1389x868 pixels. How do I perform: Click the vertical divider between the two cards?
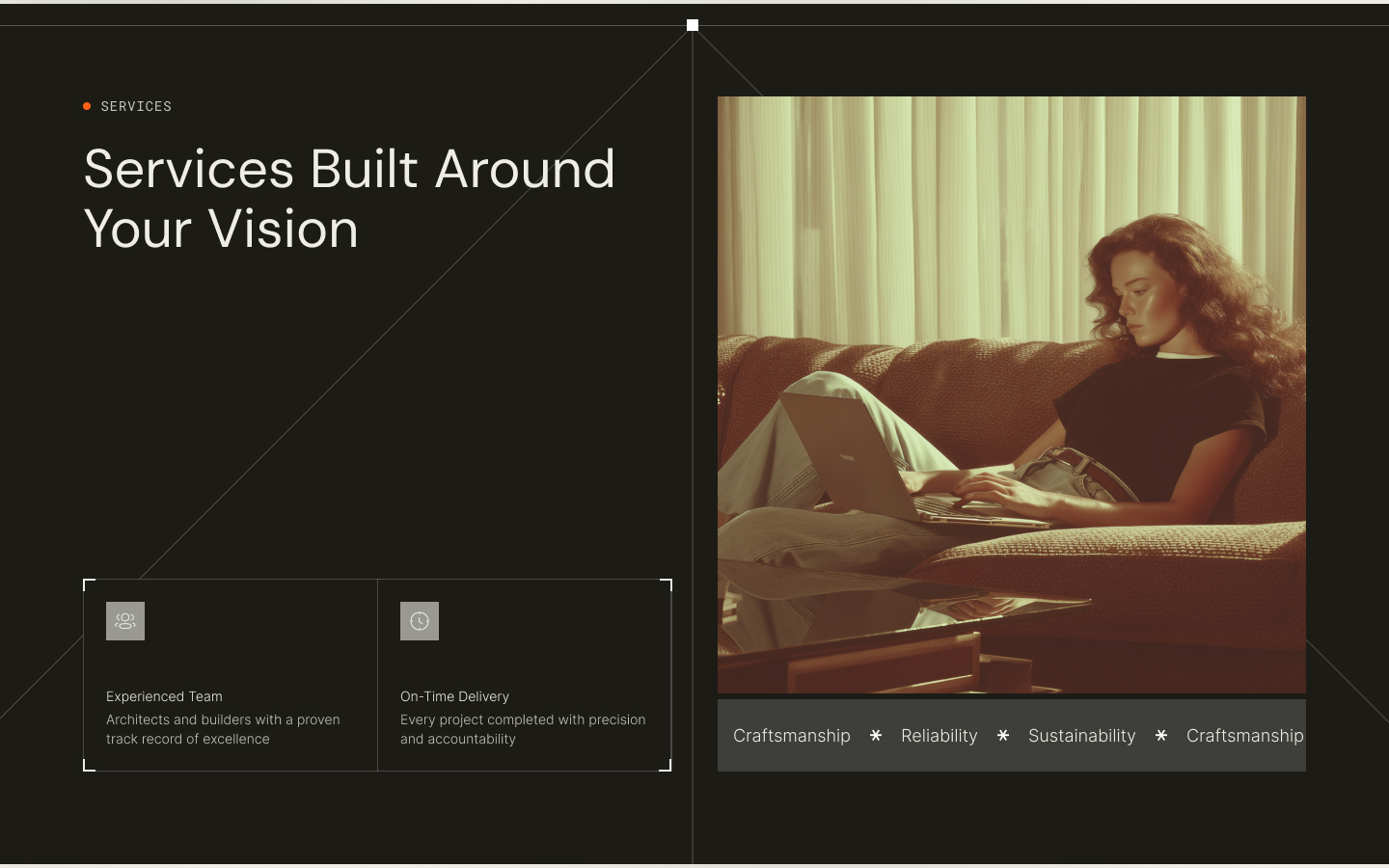pyautogui.click(x=377, y=675)
